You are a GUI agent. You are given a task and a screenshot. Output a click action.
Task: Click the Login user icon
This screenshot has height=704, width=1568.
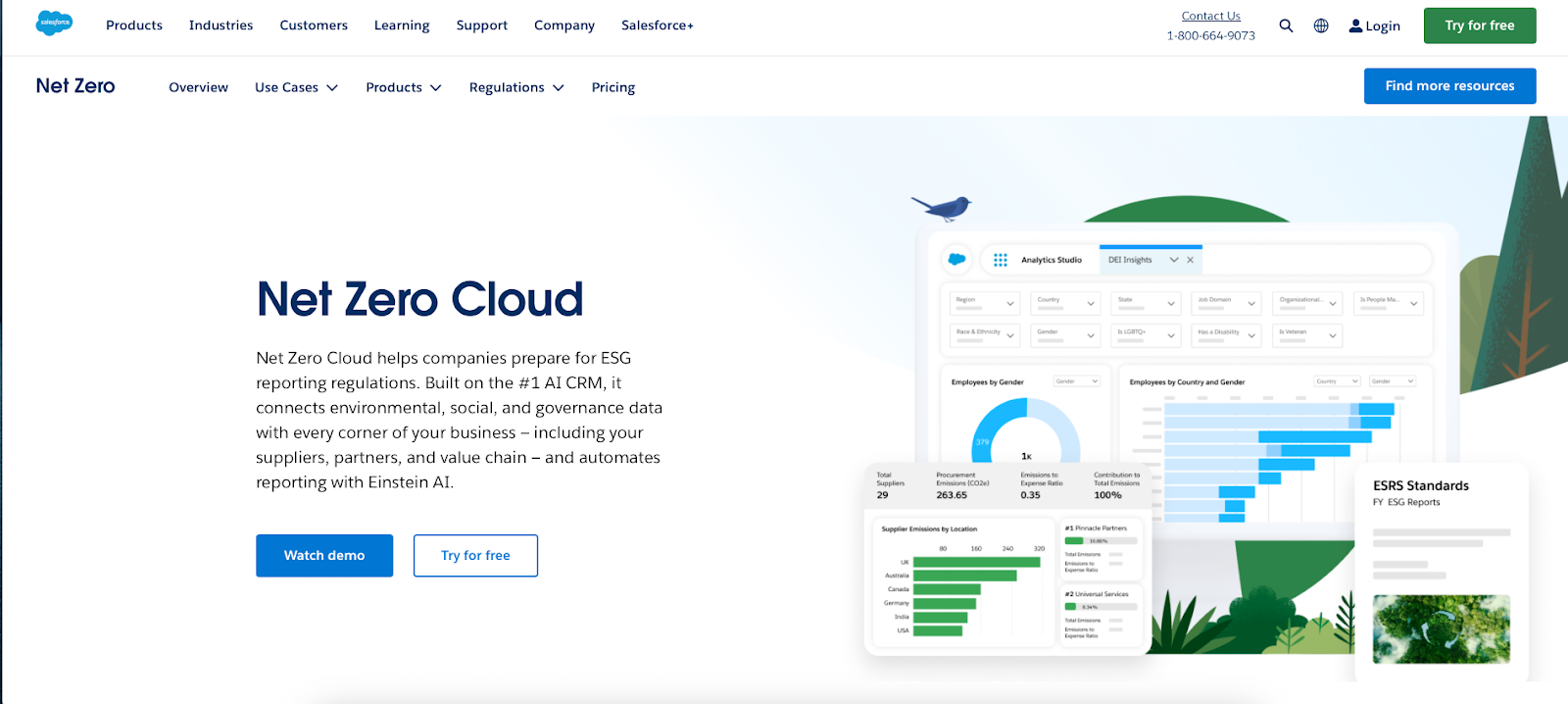click(x=1355, y=25)
